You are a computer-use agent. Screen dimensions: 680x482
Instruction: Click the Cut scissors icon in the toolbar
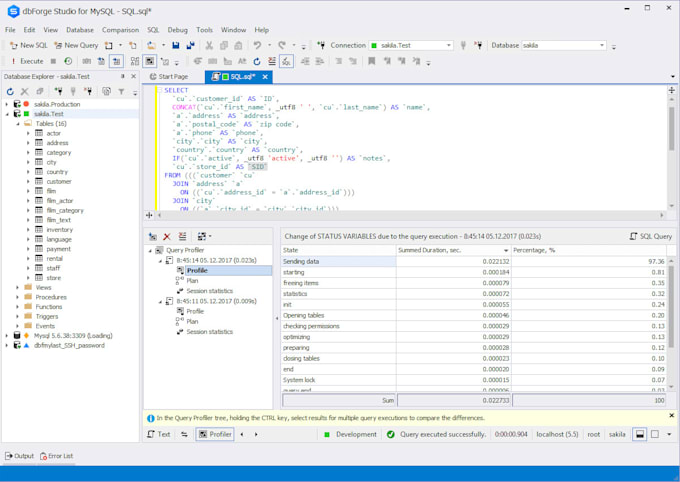pos(209,45)
